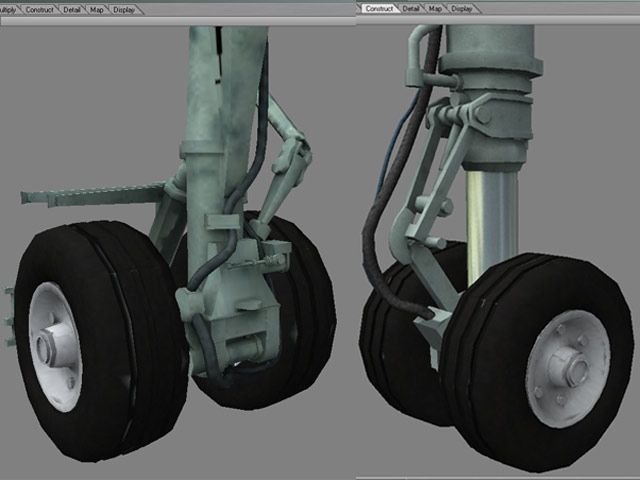Select the Map tab in left panel

pyautogui.click(x=98, y=9)
